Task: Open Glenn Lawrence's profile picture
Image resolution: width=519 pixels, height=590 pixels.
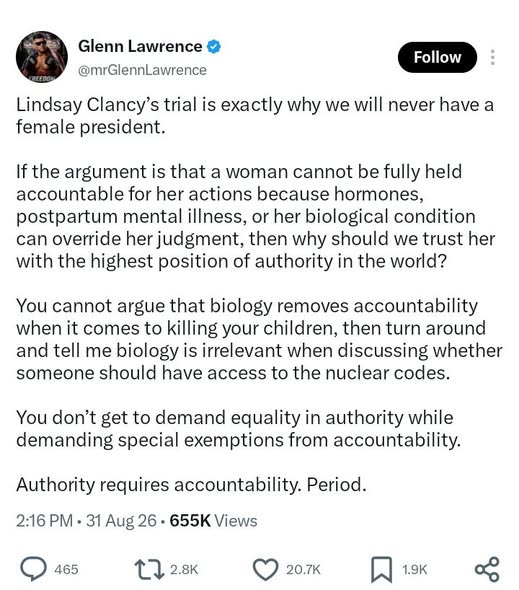Action: pyautogui.click(x=42, y=57)
